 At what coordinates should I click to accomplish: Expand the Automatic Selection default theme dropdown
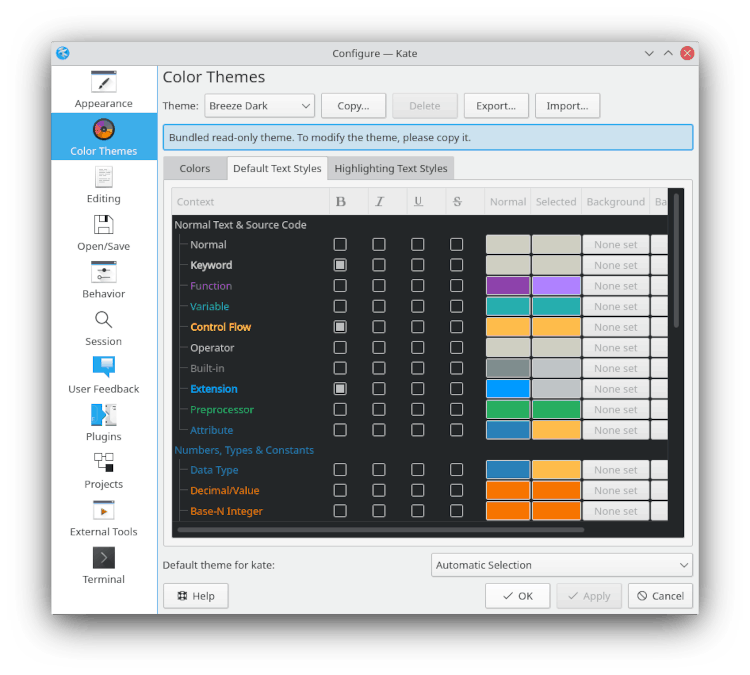pos(561,565)
